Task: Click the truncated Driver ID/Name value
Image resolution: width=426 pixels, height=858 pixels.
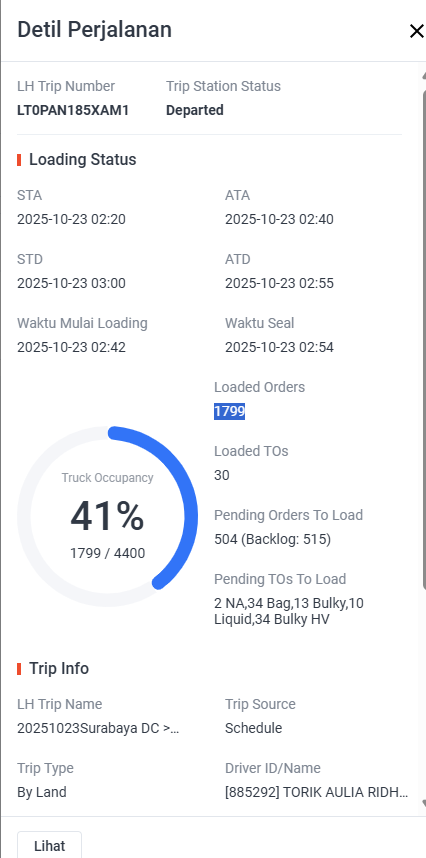Action: 317,792
